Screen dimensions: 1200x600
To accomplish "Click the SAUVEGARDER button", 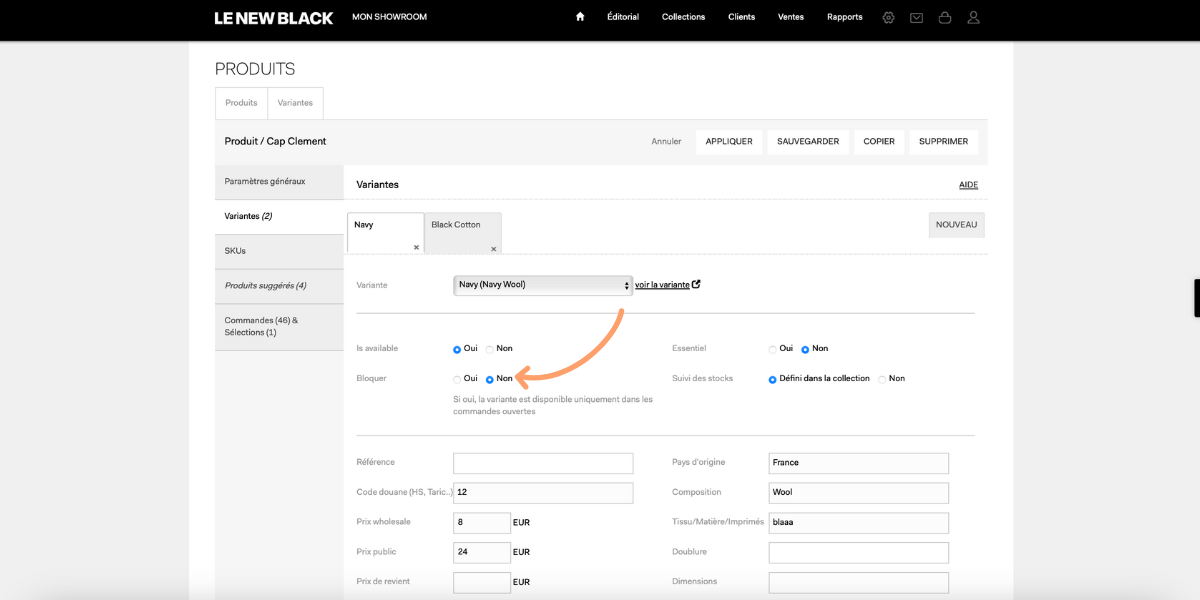I will [x=808, y=142].
